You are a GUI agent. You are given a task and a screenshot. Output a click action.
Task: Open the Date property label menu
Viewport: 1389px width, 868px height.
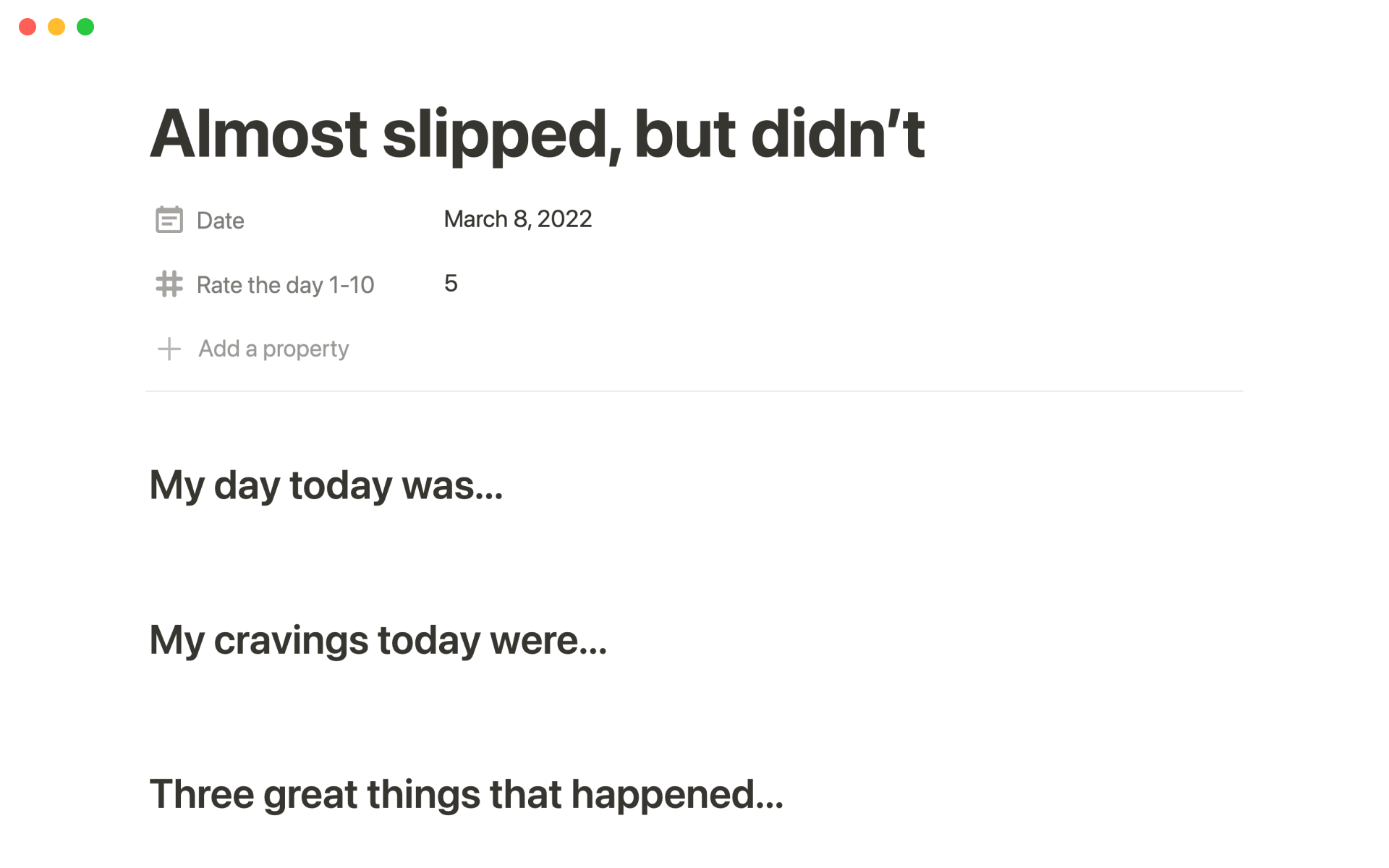[x=220, y=221]
